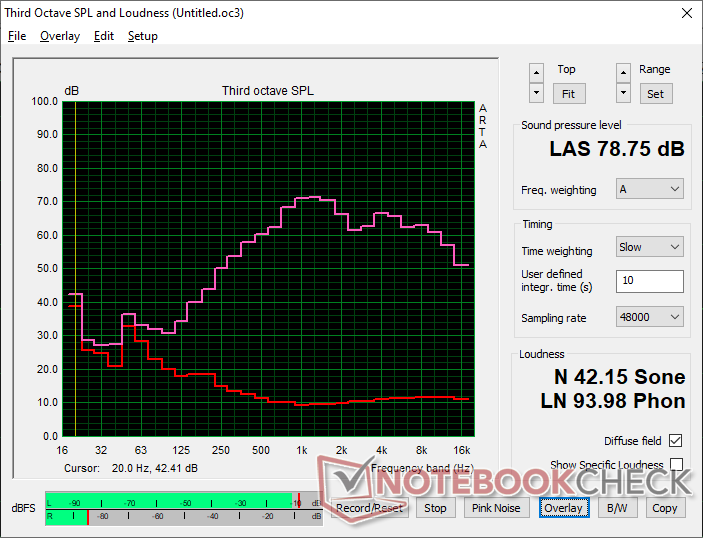Click the Fit button
703x538 pixels.
pos(568,94)
